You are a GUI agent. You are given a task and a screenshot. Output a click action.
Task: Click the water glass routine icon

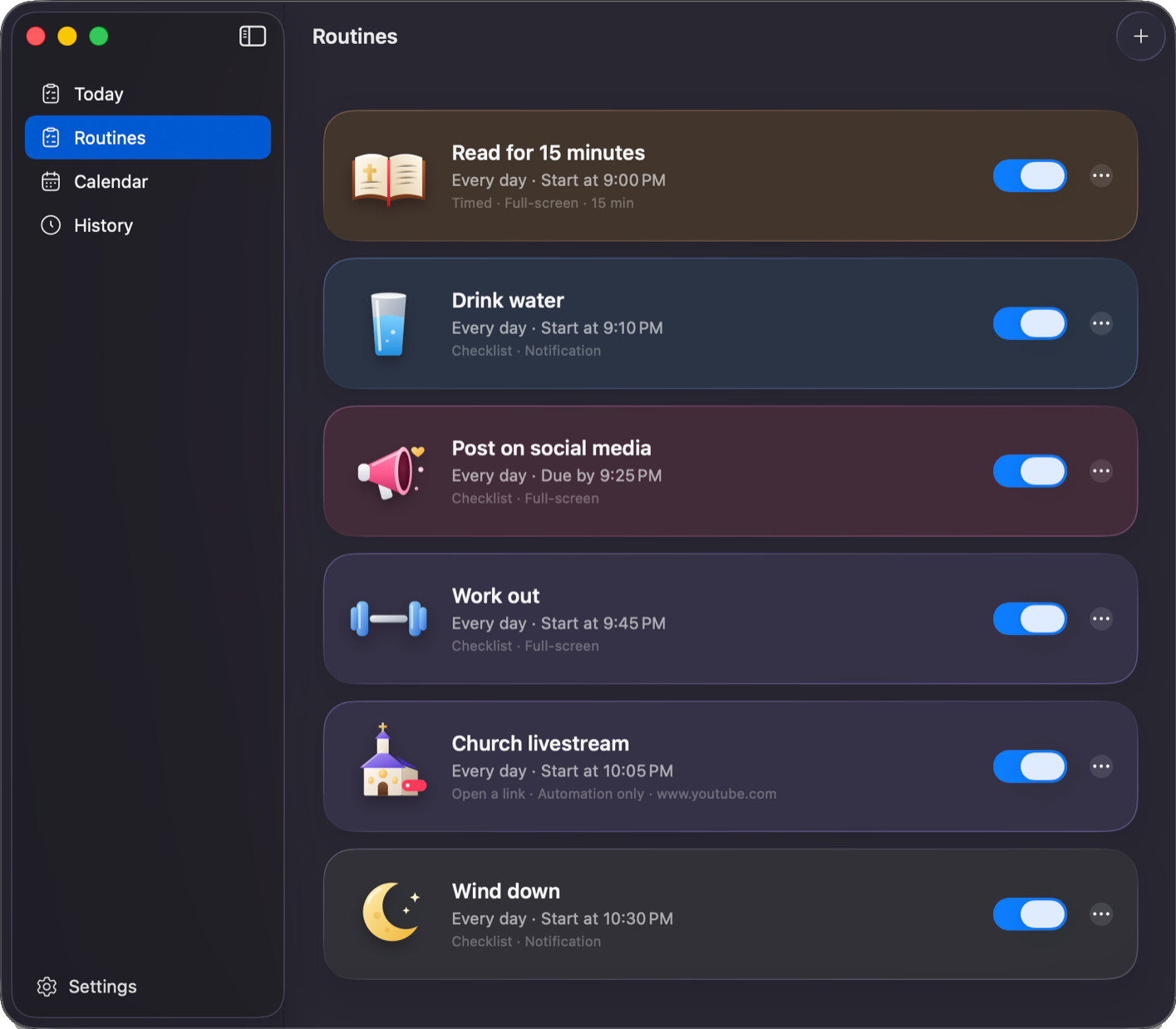tap(389, 324)
